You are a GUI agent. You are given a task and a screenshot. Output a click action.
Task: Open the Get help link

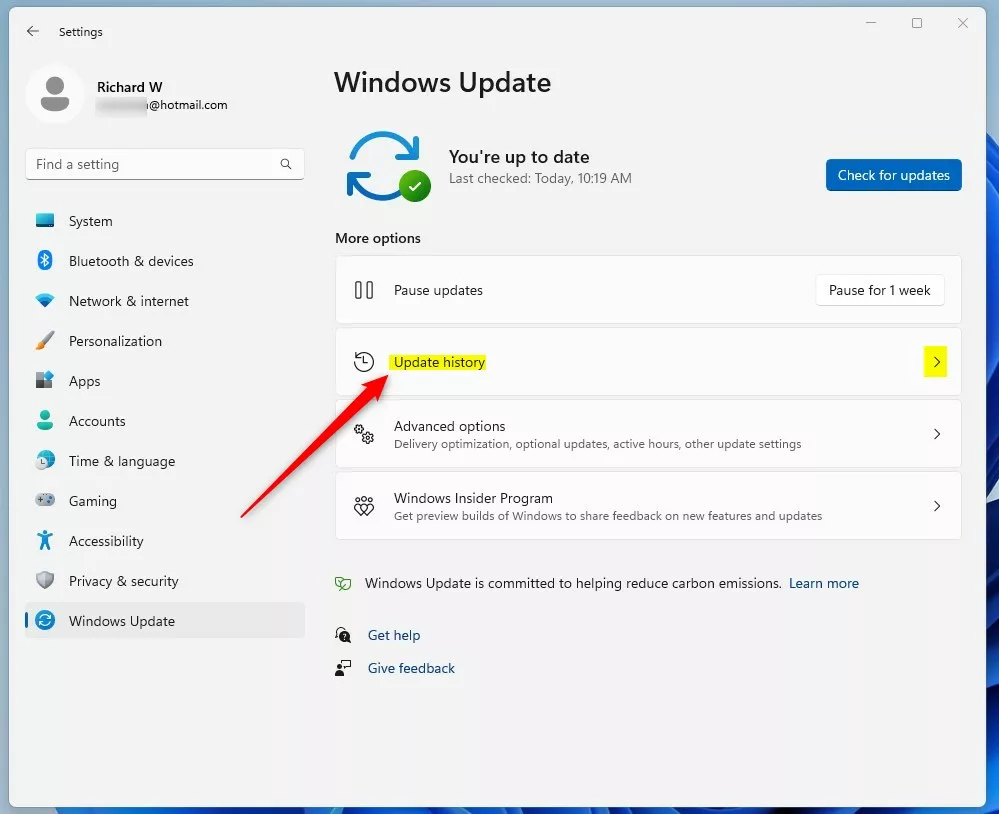point(394,635)
